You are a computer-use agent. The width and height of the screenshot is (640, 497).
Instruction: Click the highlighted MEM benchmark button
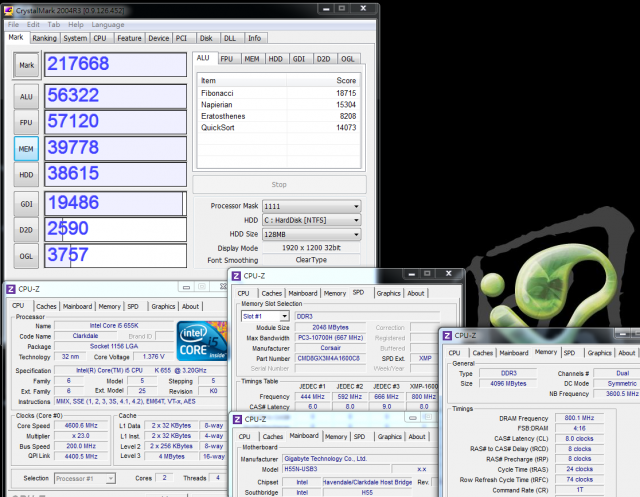point(26,149)
